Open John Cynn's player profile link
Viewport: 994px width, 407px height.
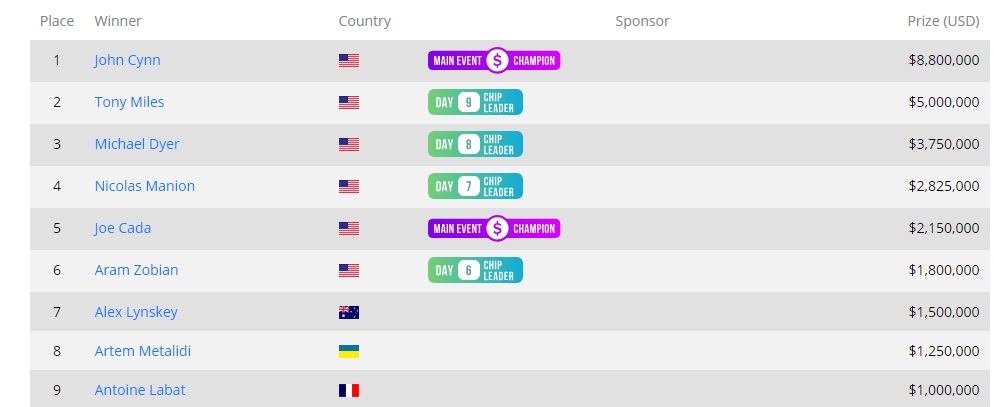tap(127, 60)
